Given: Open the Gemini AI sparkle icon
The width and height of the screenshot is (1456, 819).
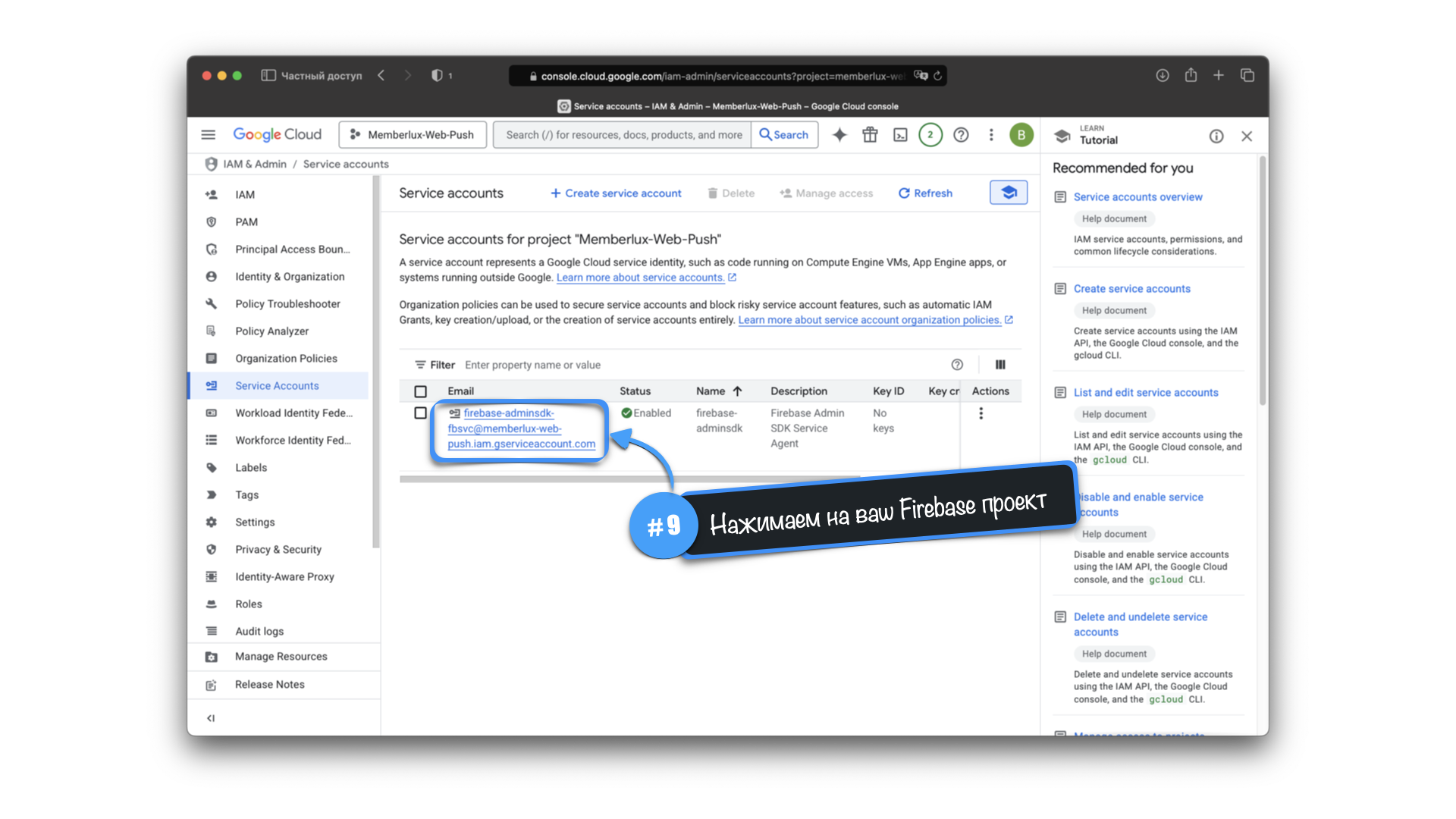Looking at the screenshot, I should tap(839, 135).
